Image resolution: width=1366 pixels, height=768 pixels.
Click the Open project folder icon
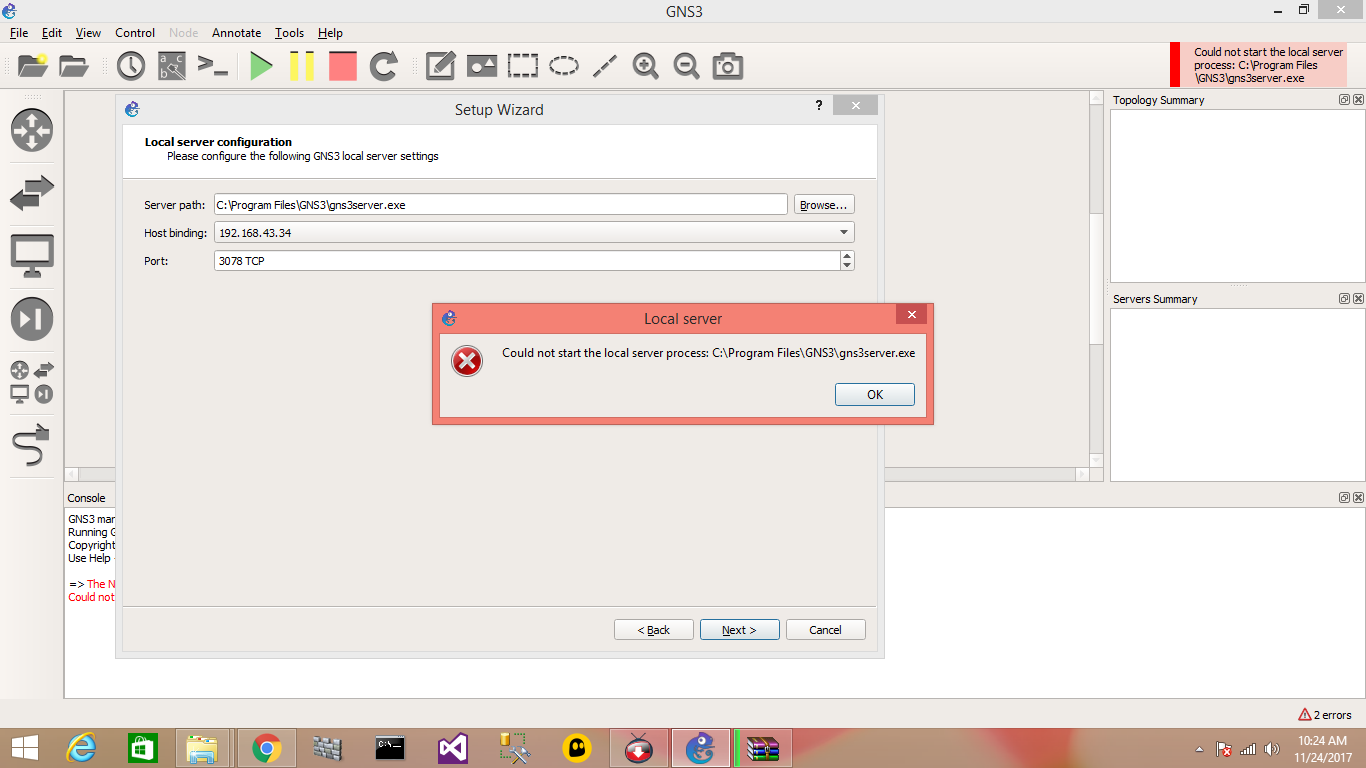coord(74,66)
